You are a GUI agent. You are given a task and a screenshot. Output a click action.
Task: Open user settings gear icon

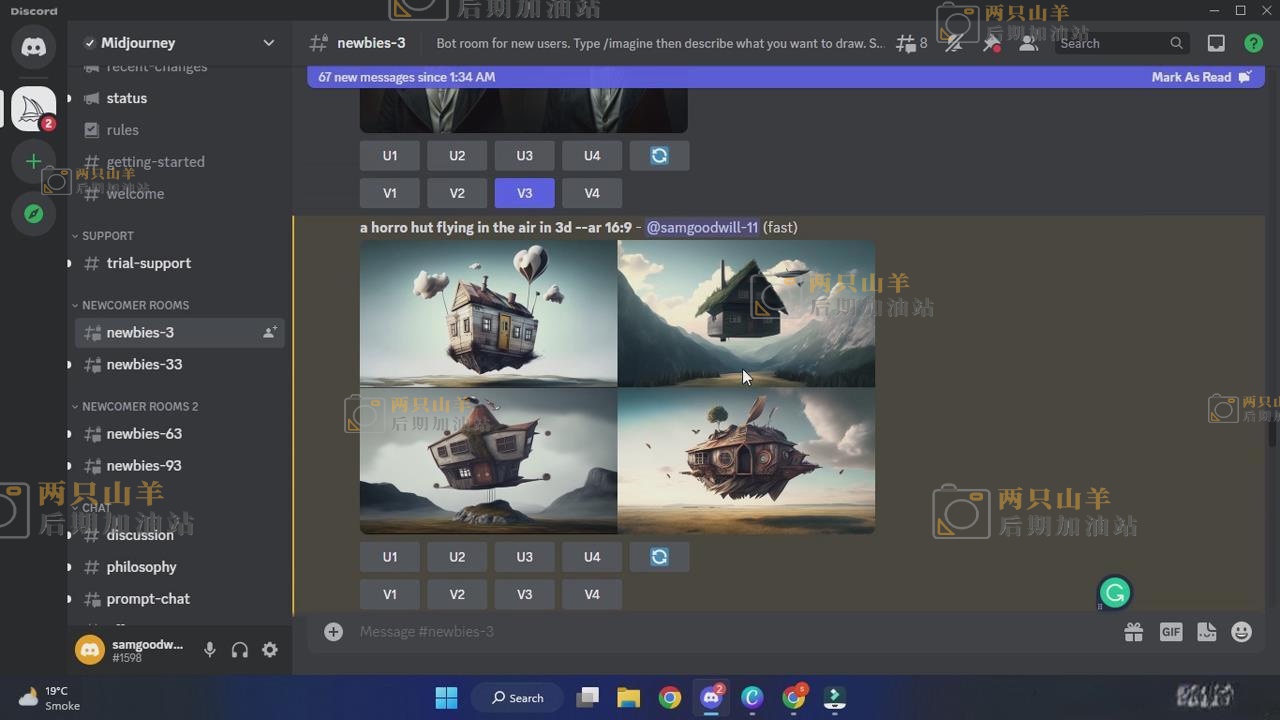pyautogui.click(x=270, y=650)
